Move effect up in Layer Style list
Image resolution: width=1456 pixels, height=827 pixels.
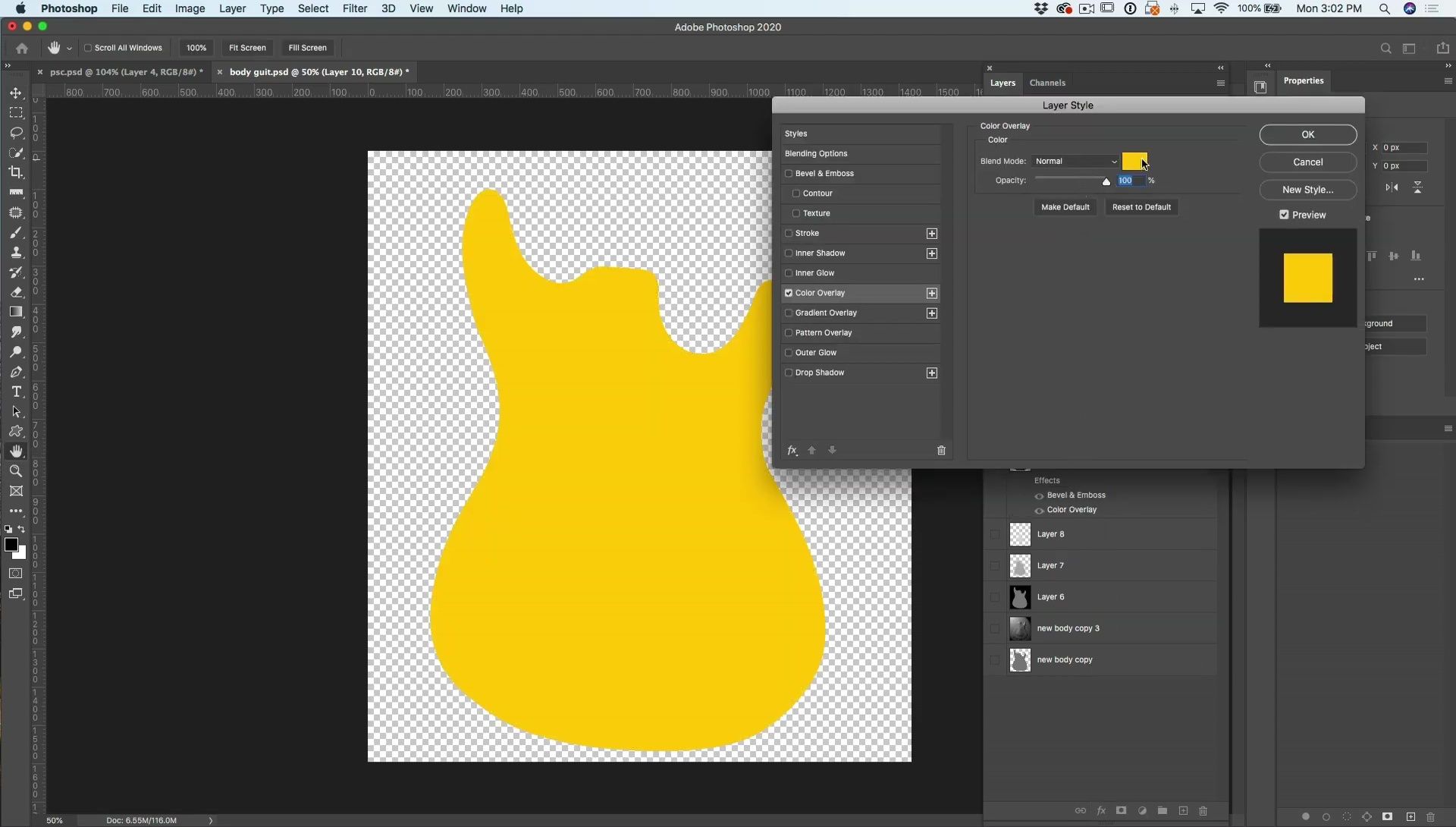(x=811, y=450)
